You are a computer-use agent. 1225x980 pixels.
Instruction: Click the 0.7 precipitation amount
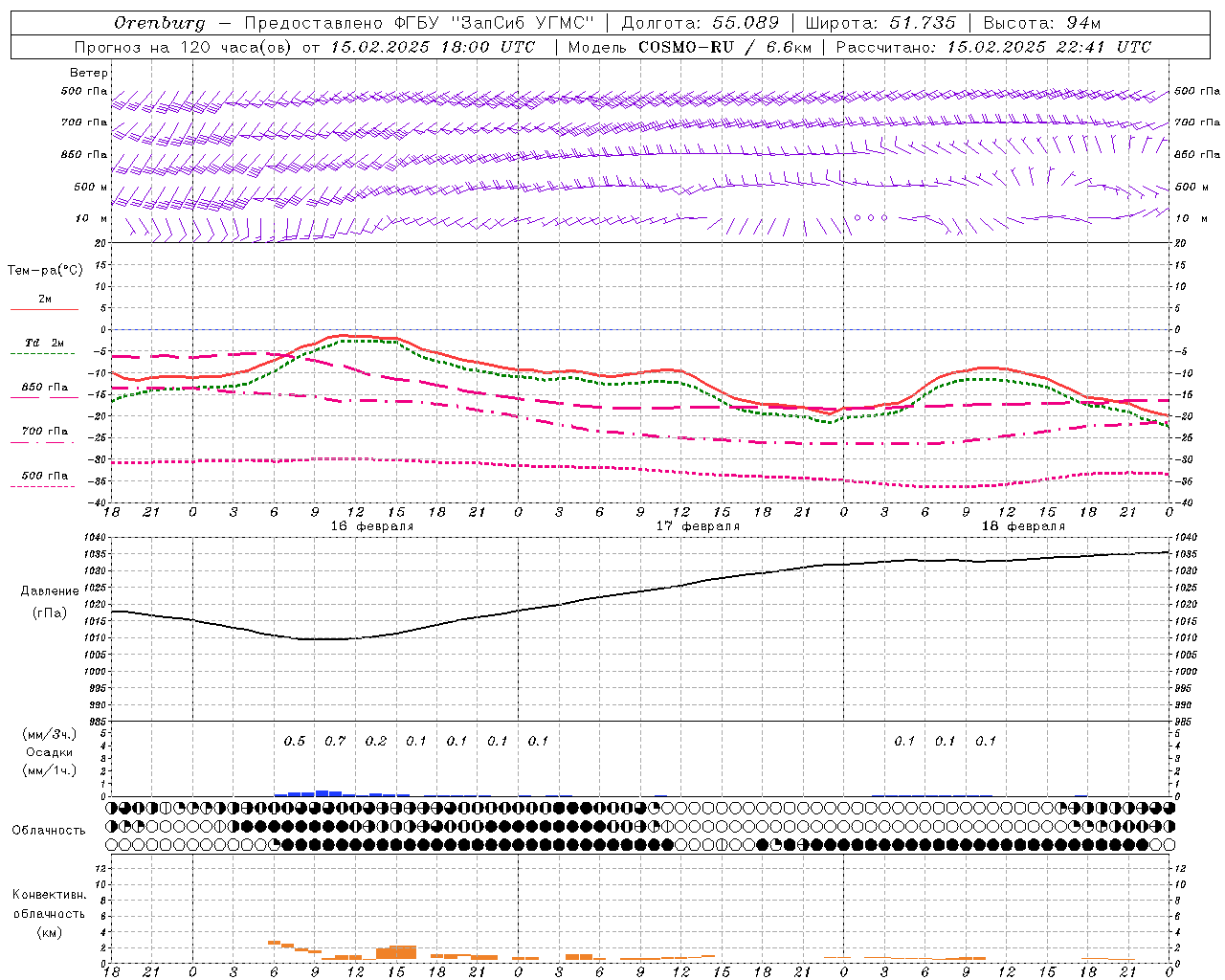tap(335, 742)
